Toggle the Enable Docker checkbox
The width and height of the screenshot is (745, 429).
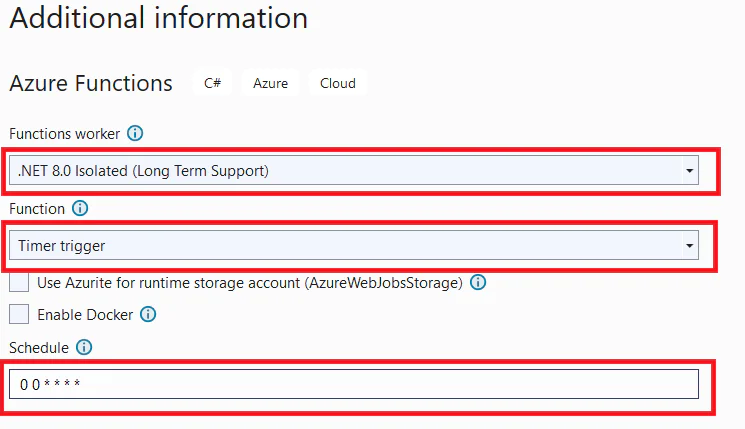pyautogui.click(x=19, y=314)
